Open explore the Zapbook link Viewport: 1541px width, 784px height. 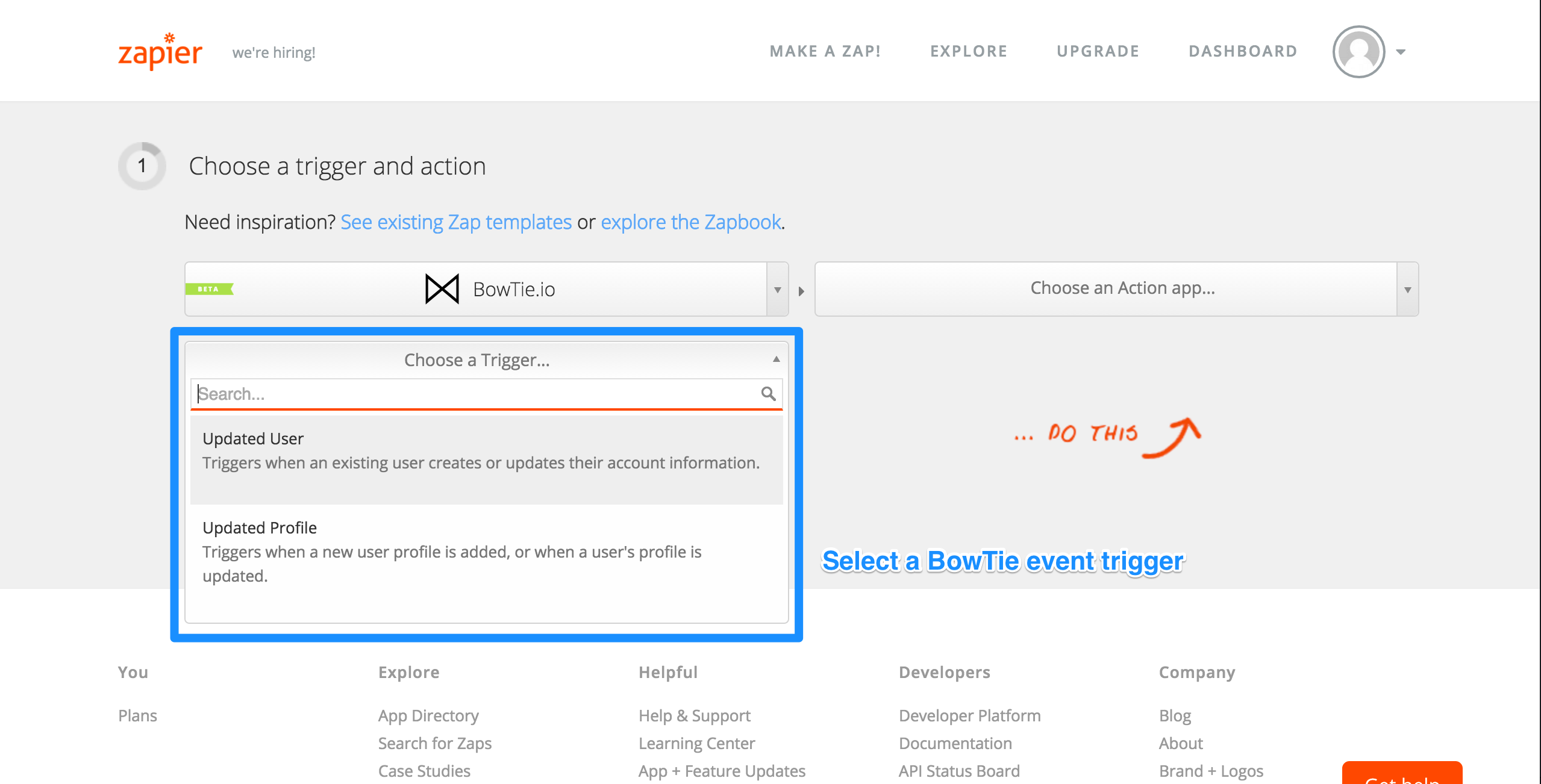691,222
